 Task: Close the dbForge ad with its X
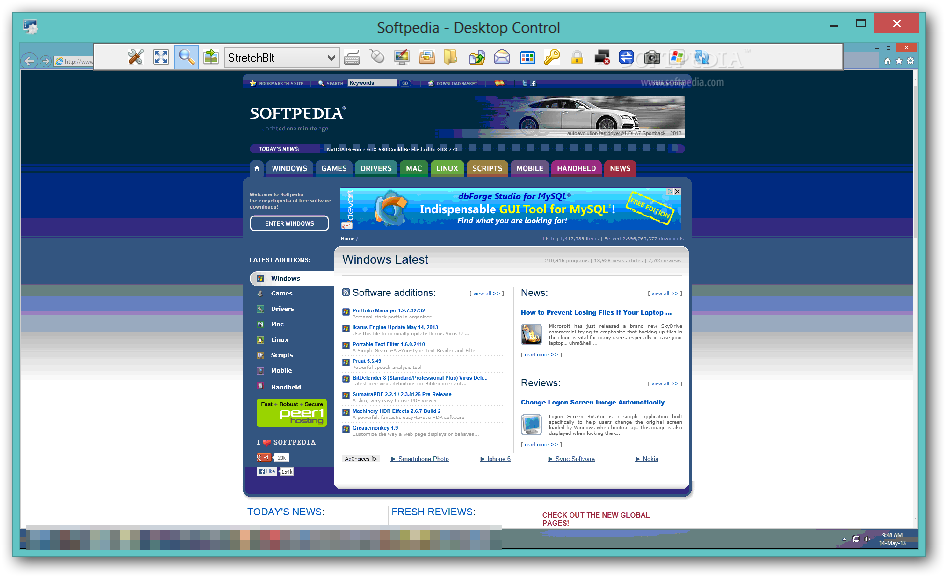pyautogui.click(x=677, y=191)
